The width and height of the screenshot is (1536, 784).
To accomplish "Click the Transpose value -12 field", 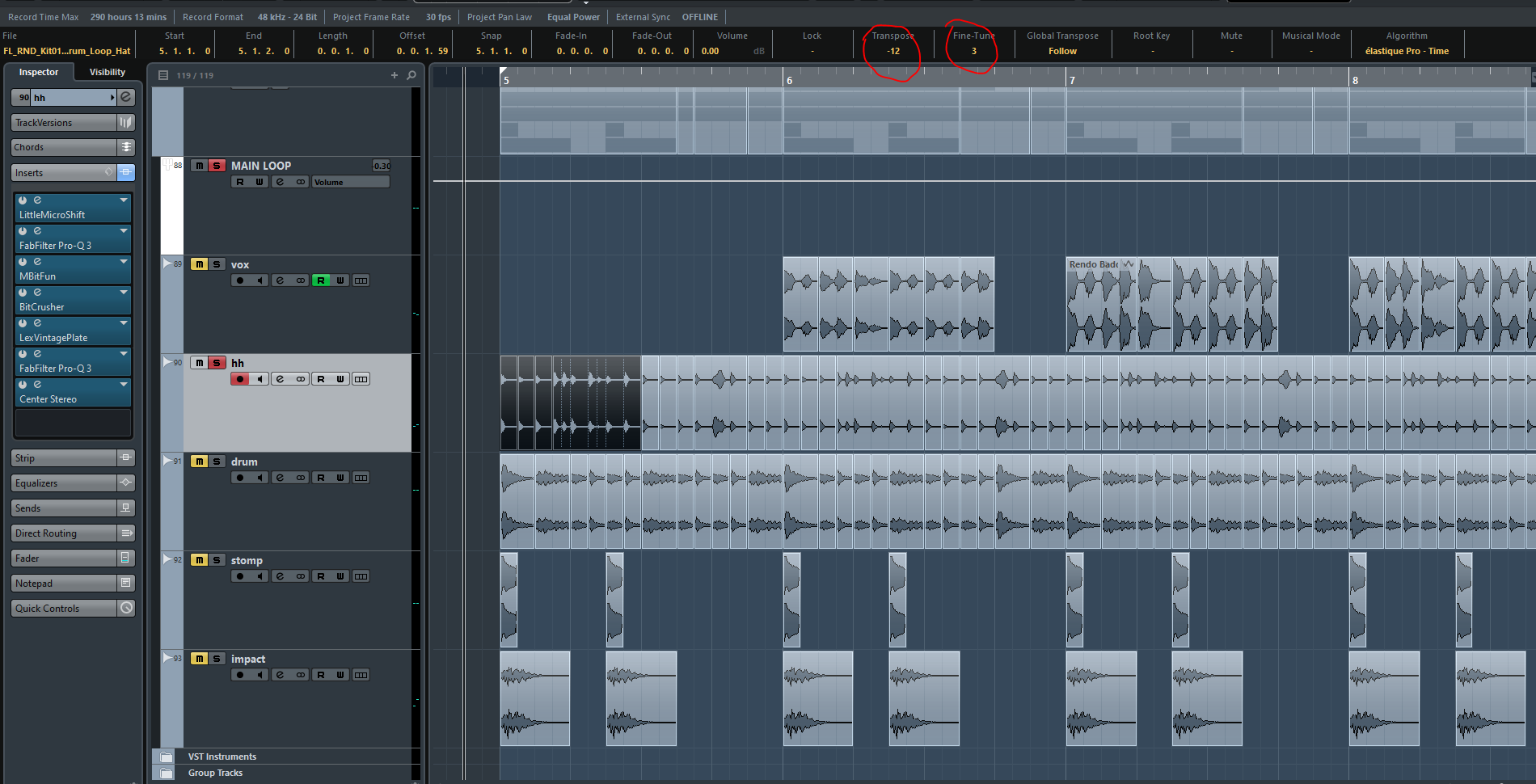I will (892, 51).
